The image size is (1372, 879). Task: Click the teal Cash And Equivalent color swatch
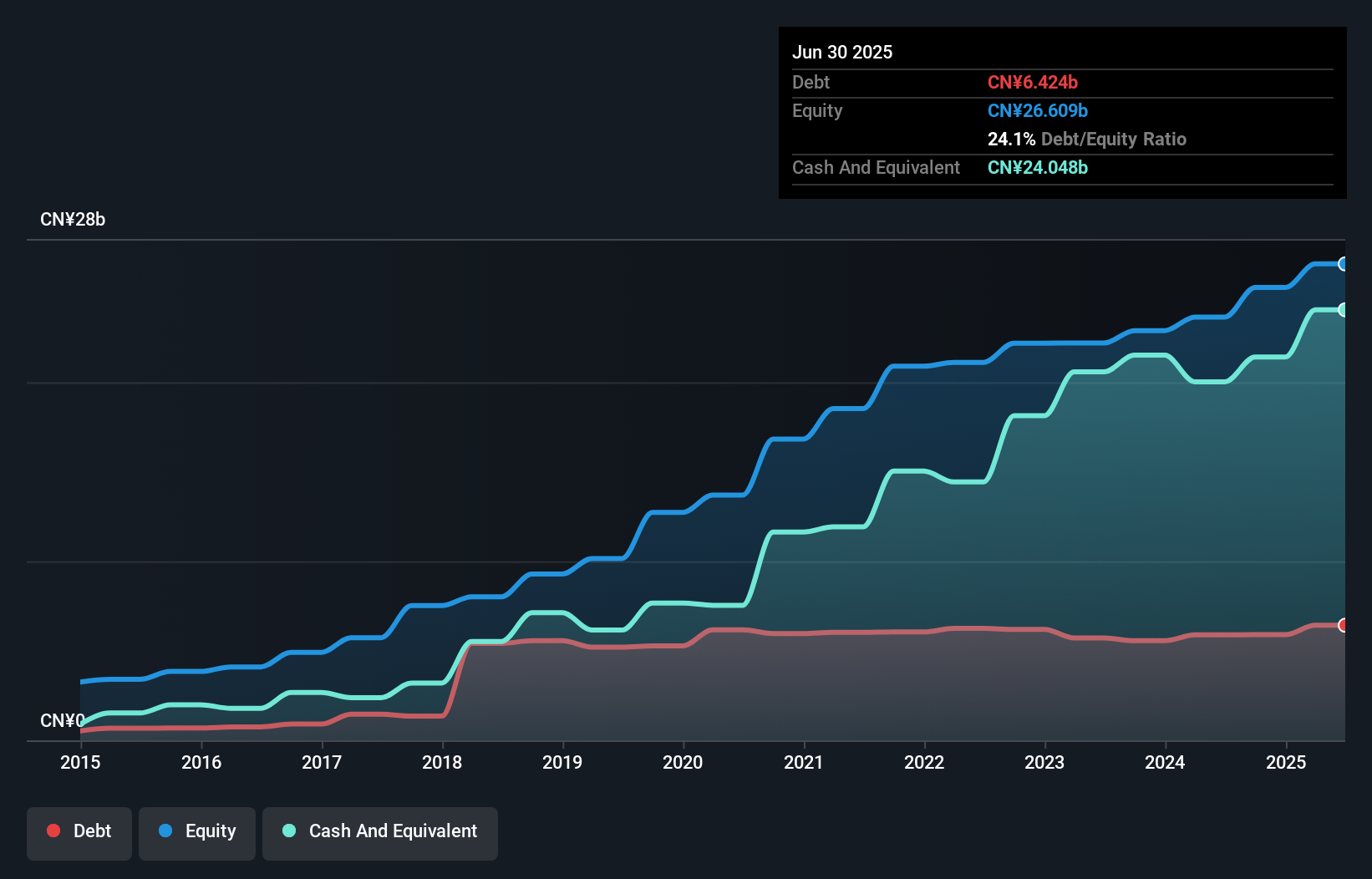(x=288, y=831)
